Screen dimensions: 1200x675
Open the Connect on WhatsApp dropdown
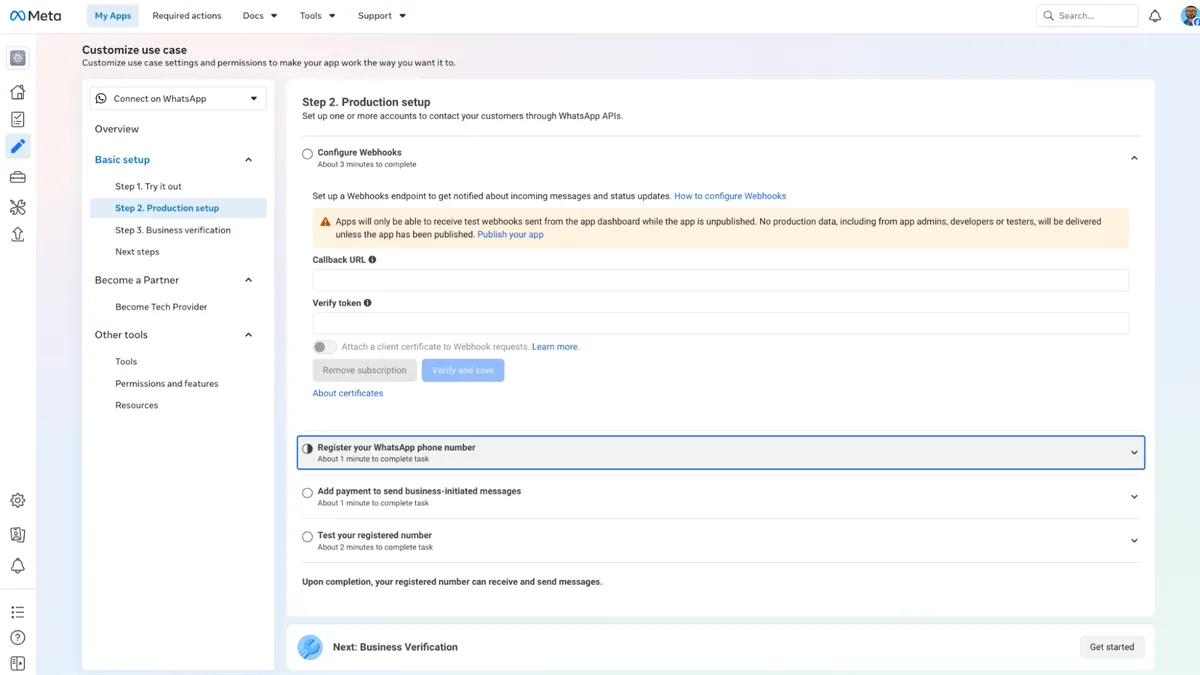point(178,99)
